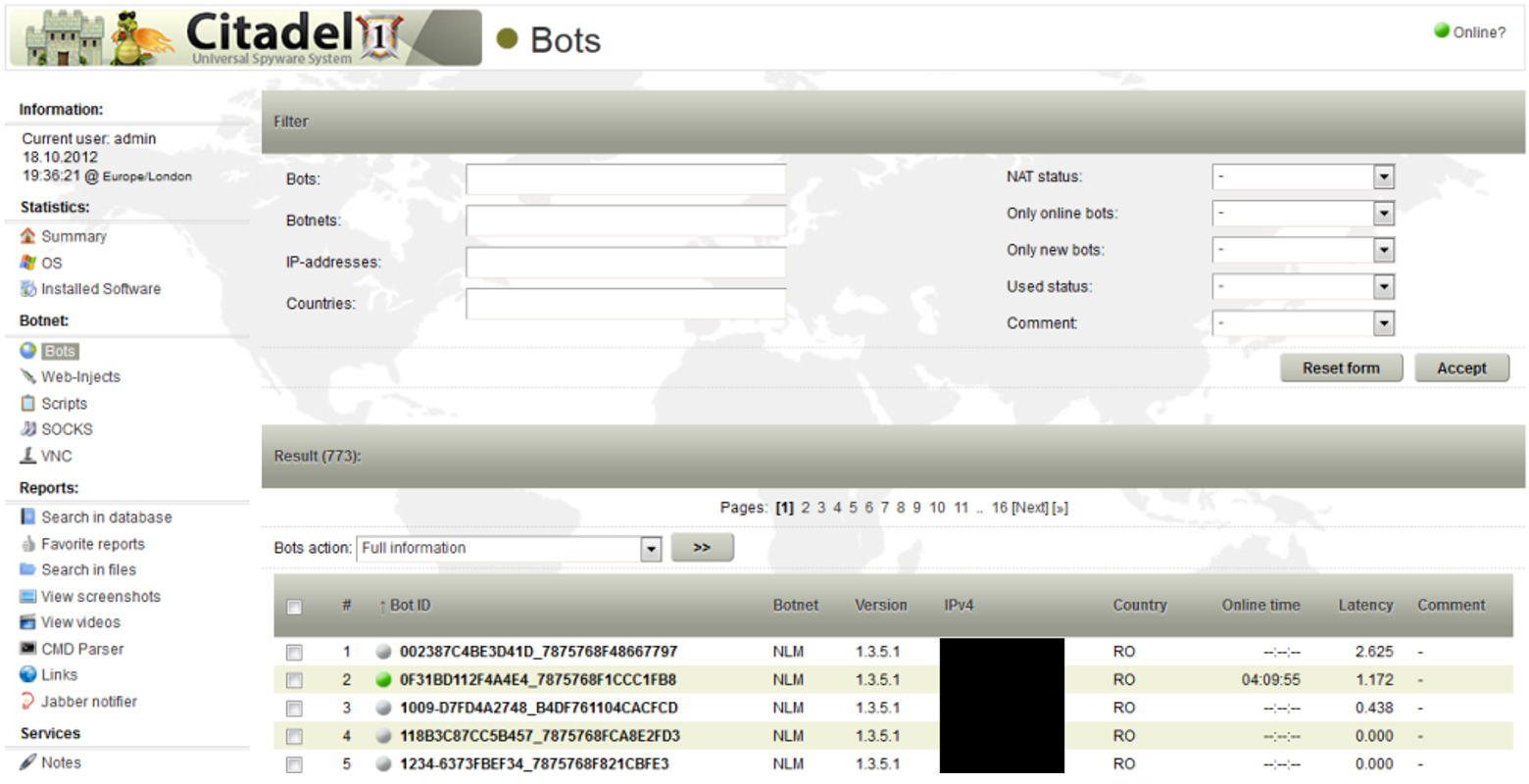Click the Web-Injects syringe icon
1529x784 pixels.
click(x=27, y=376)
